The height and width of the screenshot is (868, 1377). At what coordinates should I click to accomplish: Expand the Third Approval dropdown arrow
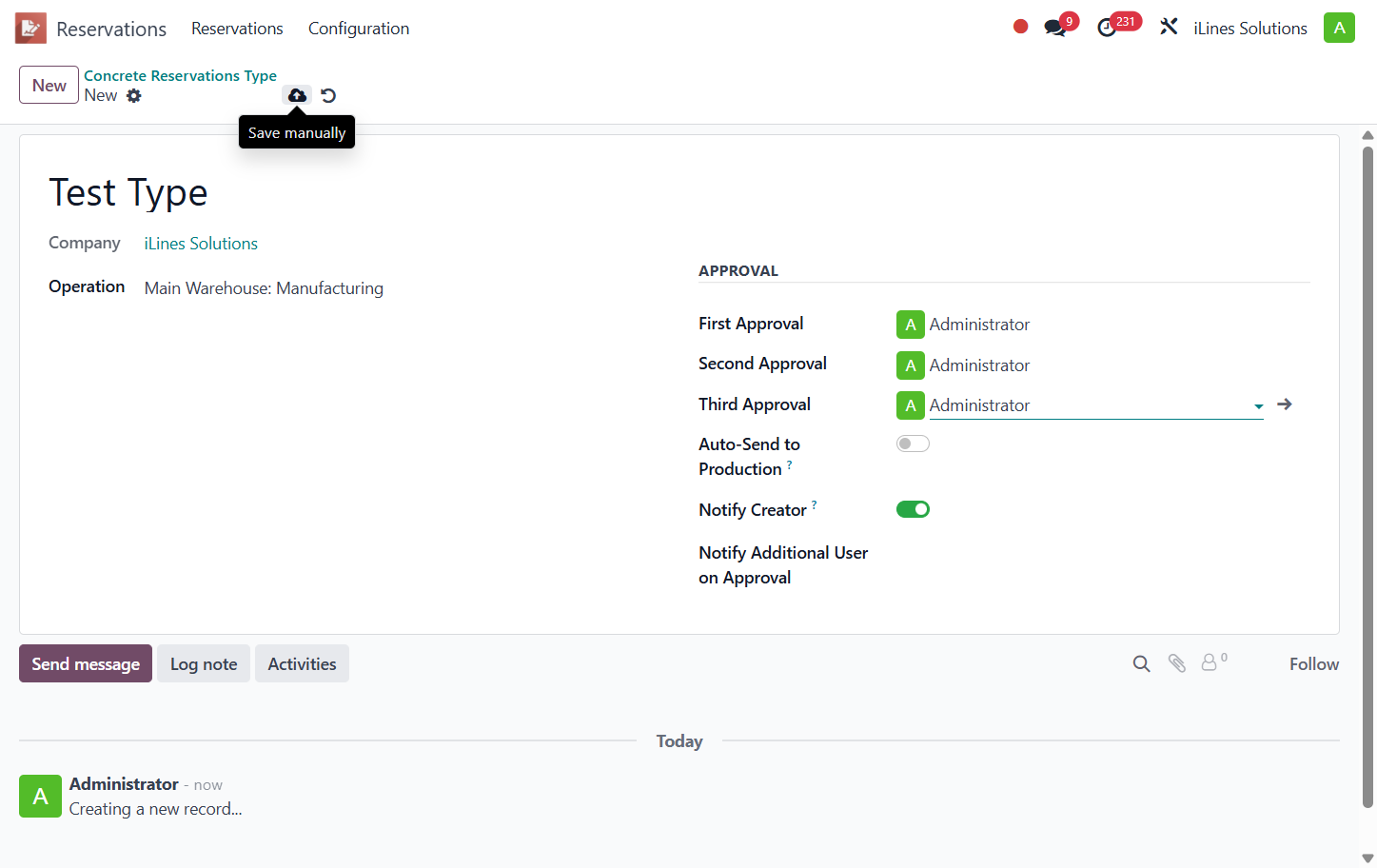[1258, 406]
